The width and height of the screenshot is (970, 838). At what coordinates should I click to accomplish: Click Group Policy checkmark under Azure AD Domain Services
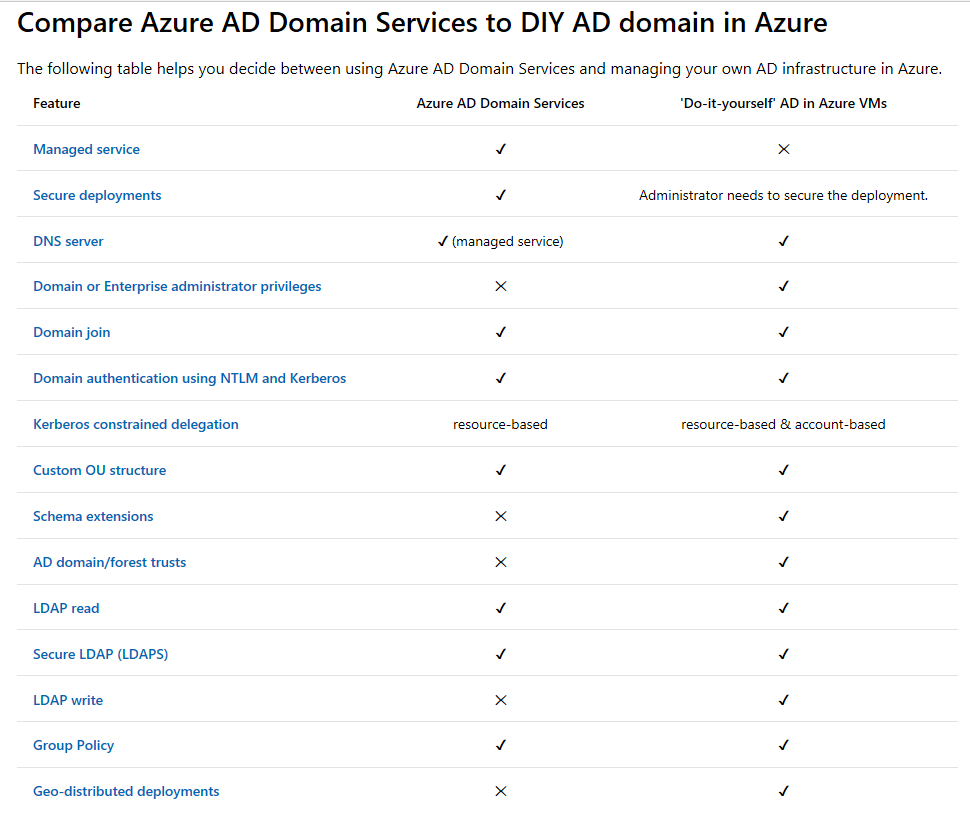coord(501,745)
